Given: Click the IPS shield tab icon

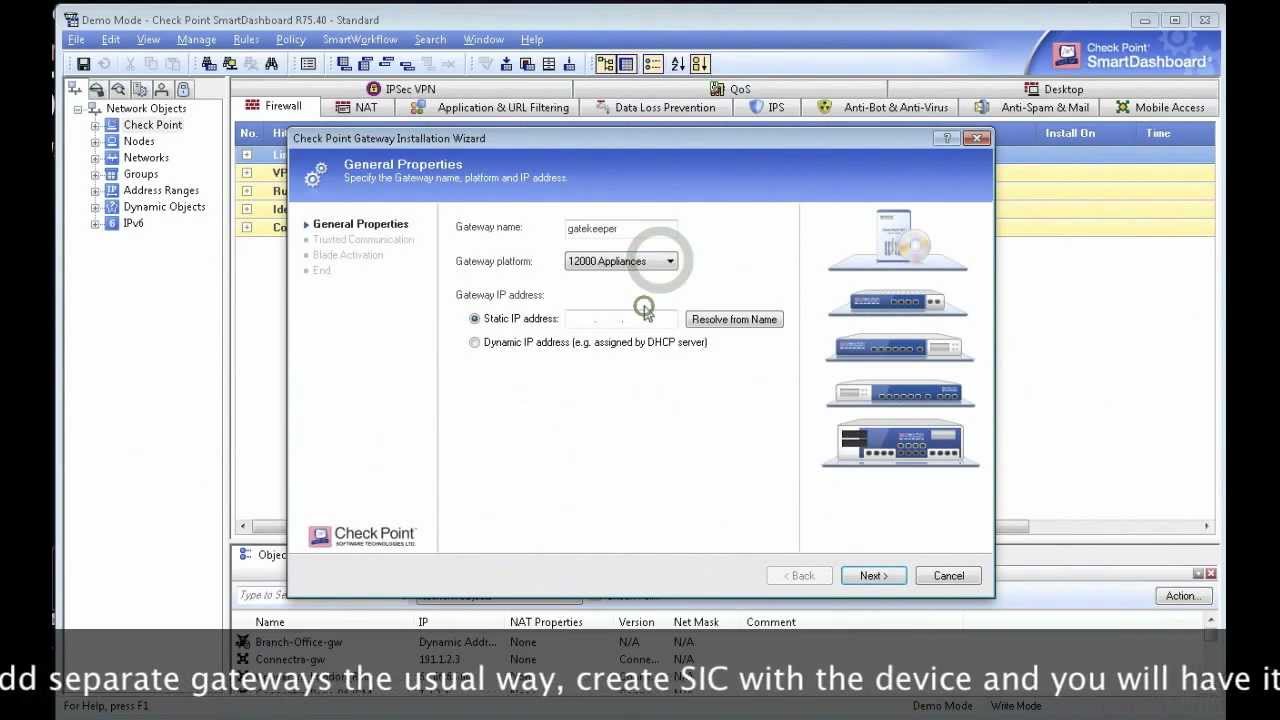Looking at the screenshot, I should point(756,107).
